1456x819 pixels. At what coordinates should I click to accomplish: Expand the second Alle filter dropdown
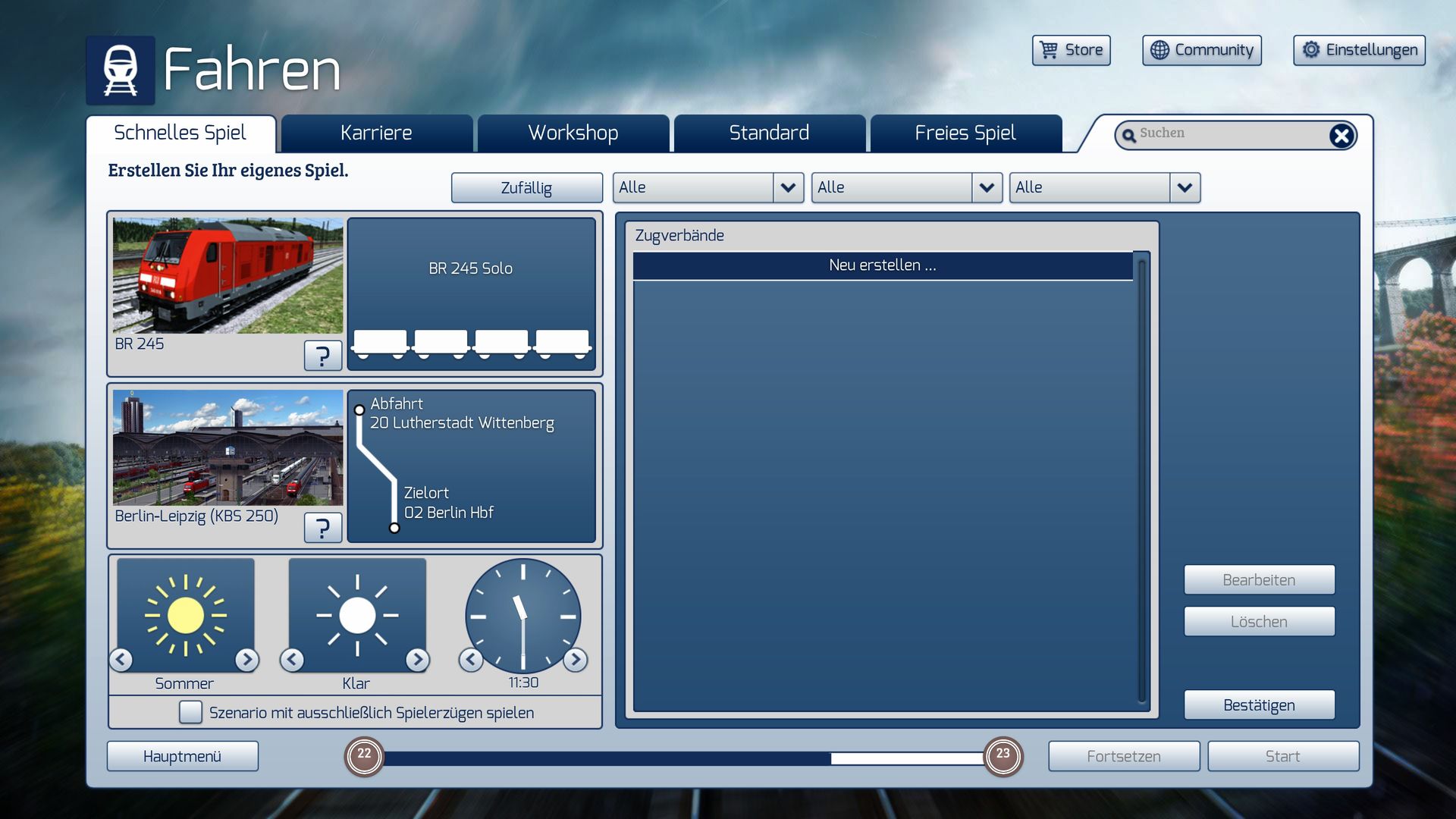987,187
